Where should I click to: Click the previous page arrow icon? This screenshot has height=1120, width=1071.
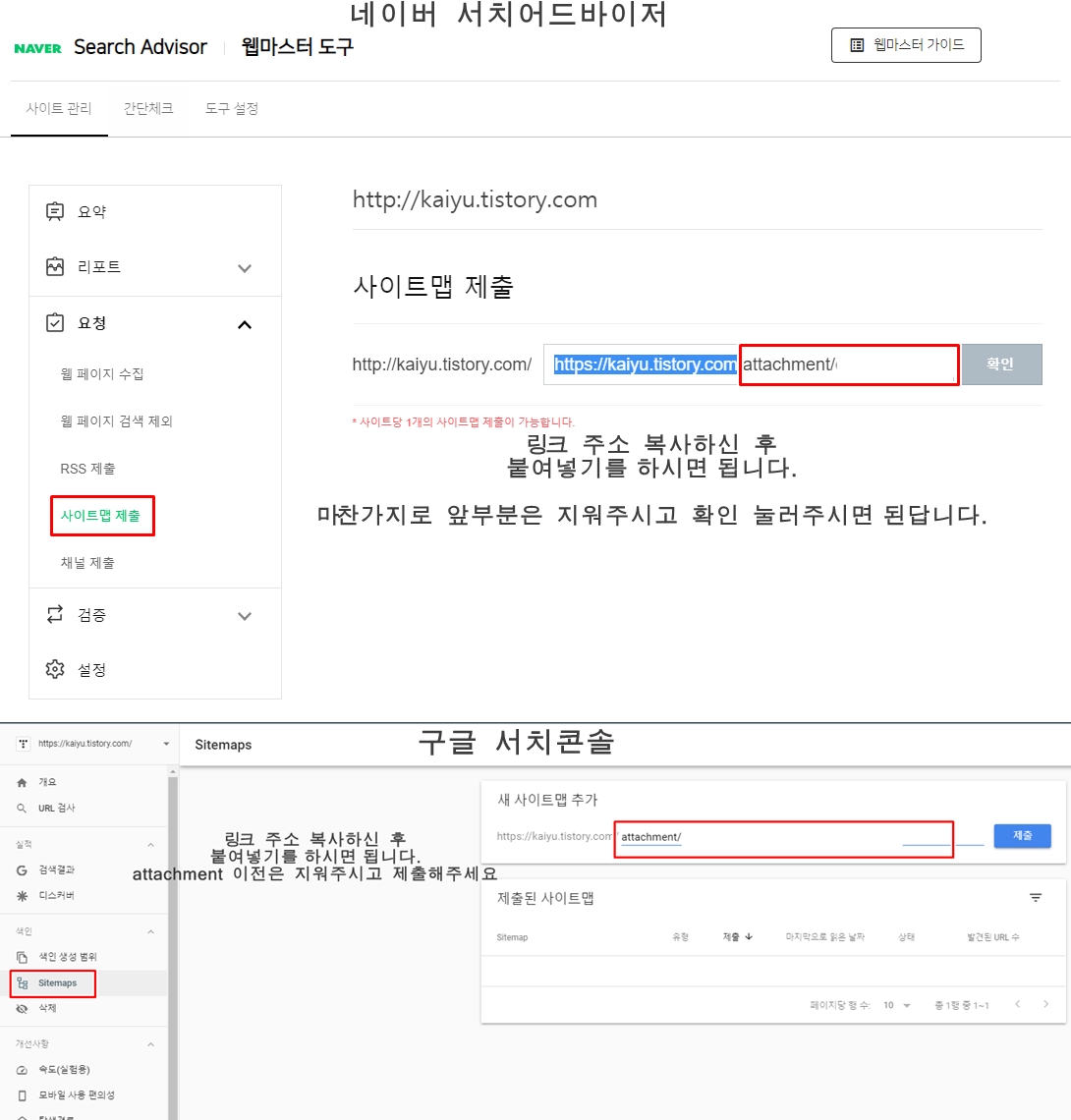coord(1017,1004)
